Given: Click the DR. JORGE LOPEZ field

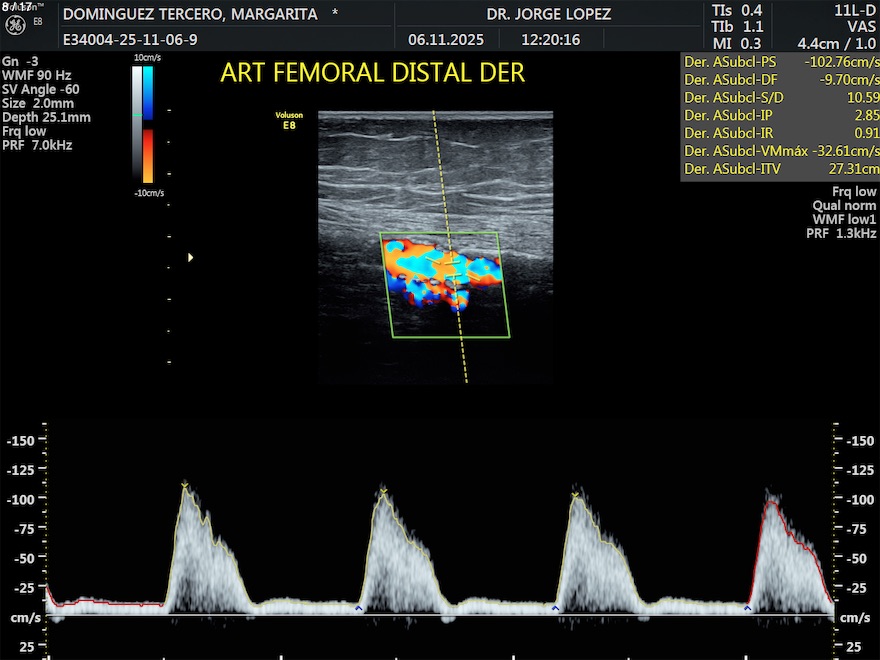Looking at the screenshot, I should pos(548,15).
